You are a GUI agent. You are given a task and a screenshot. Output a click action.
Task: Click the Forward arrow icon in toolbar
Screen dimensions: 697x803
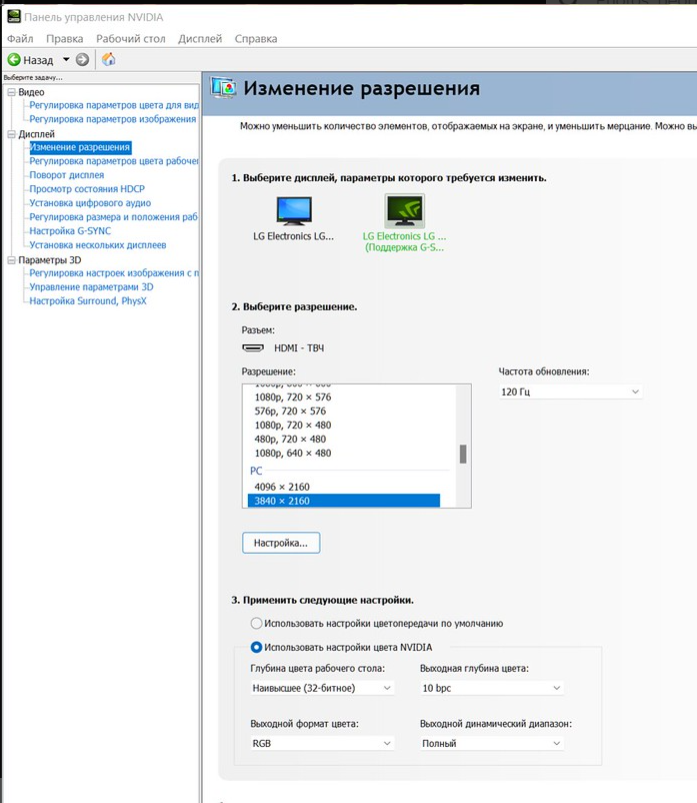click(83, 60)
